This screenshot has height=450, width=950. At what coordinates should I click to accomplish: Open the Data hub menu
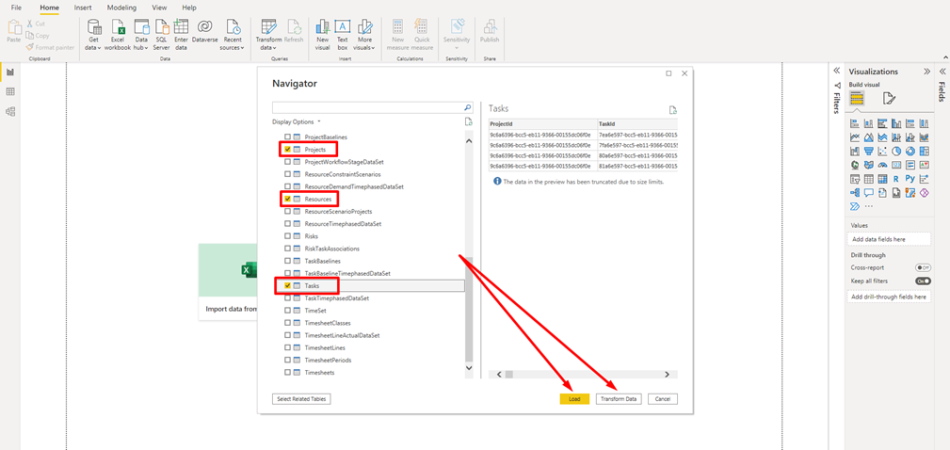[x=141, y=34]
